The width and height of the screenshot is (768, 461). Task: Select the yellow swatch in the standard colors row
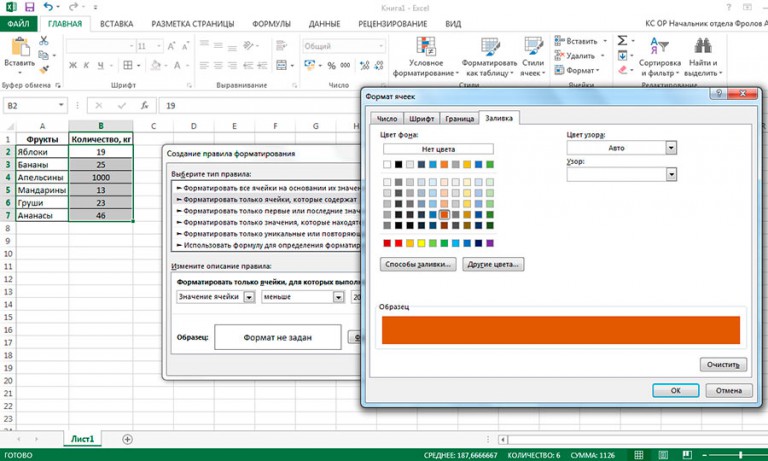[421, 243]
